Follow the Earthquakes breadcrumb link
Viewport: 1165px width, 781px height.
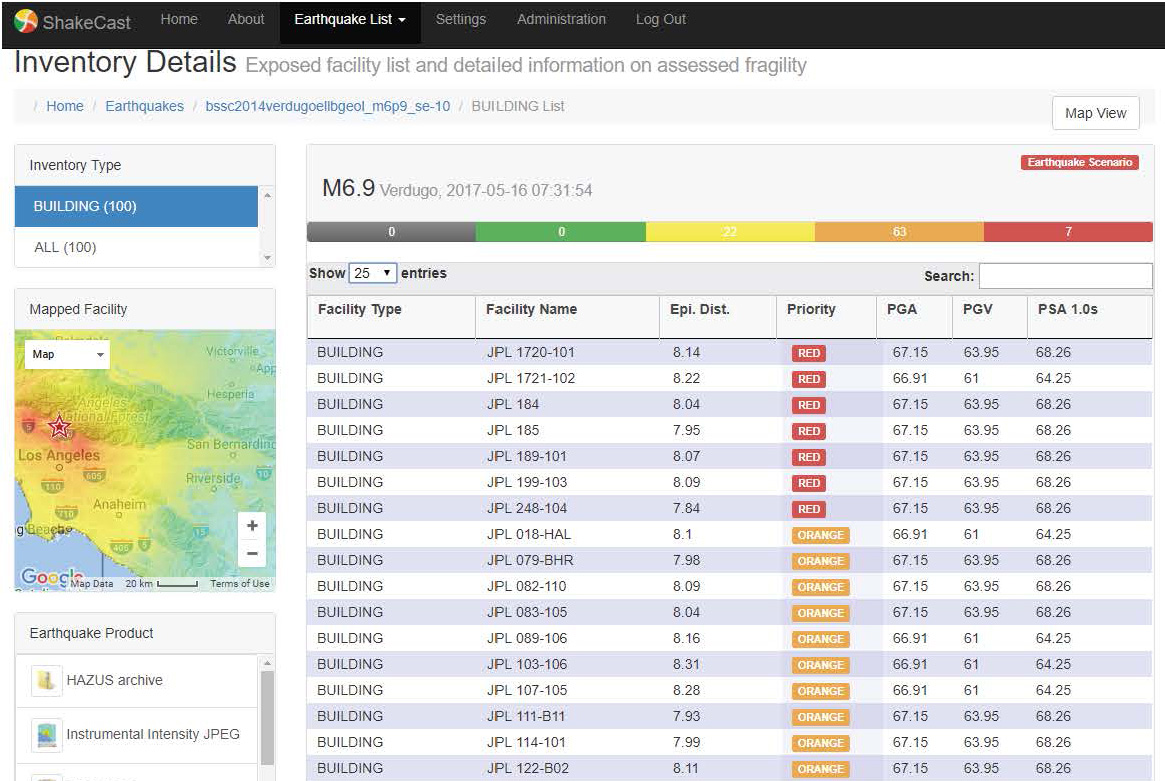(x=144, y=106)
